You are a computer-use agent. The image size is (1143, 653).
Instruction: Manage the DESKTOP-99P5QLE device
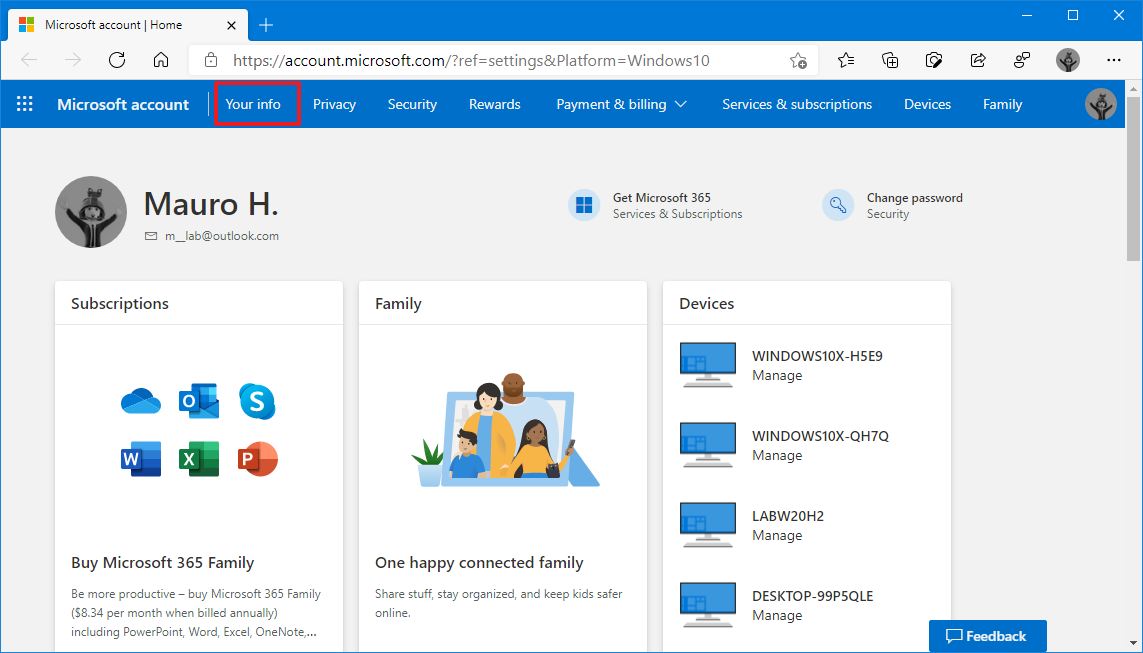(x=777, y=616)
